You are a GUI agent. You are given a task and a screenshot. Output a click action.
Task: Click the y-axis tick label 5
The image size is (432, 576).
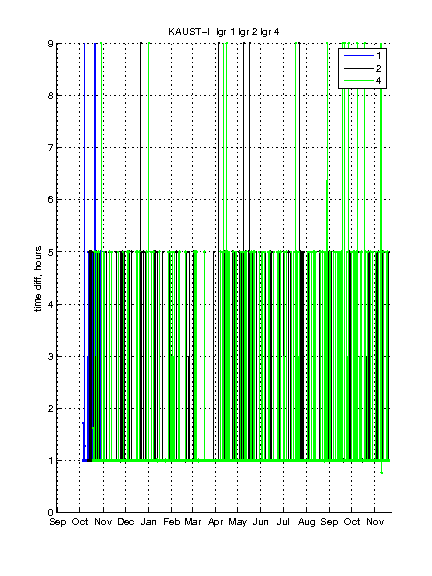[50, 252]
